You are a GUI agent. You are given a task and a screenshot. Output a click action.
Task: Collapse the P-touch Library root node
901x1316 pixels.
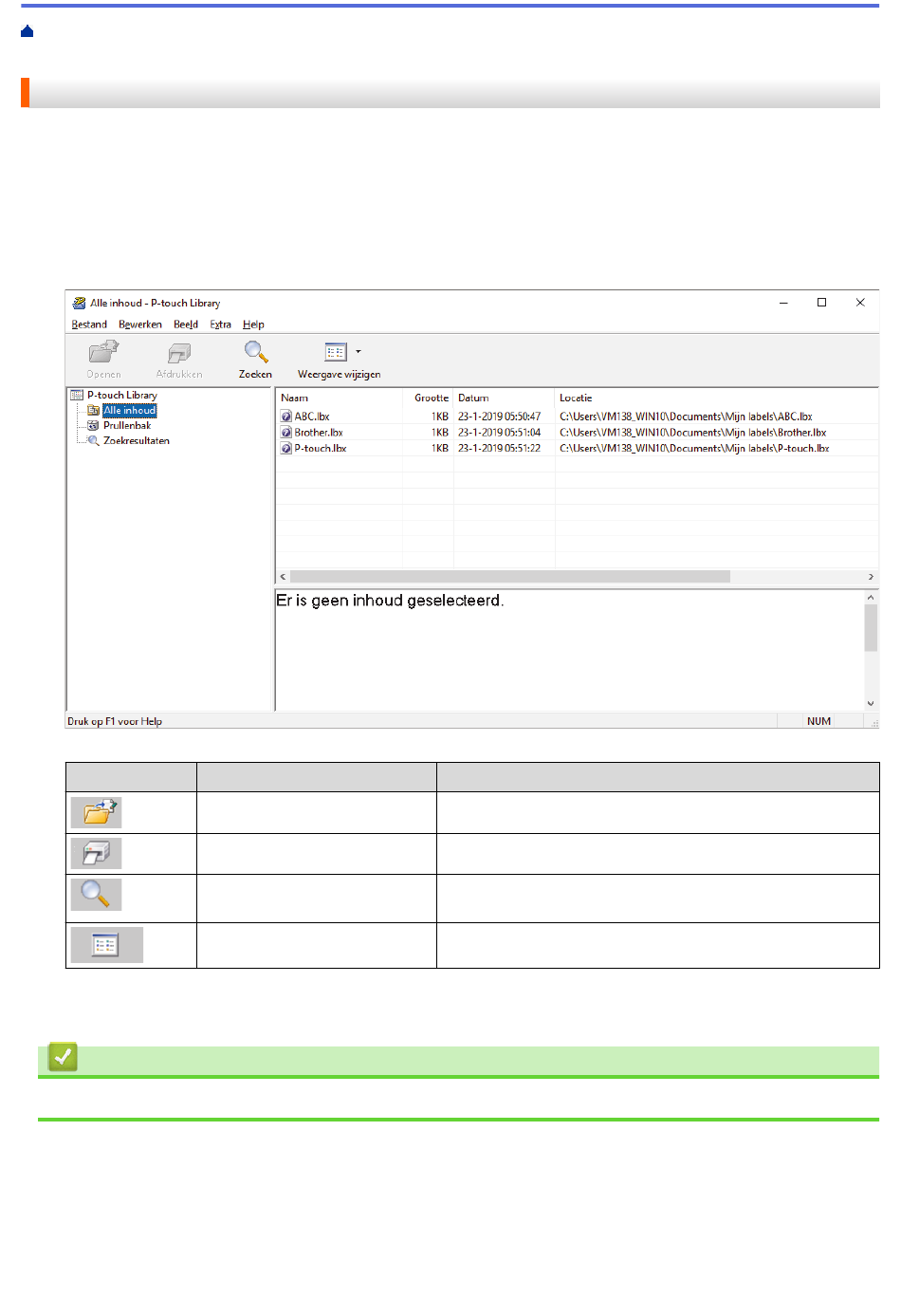pyautogui.click(x=77, y=396)
